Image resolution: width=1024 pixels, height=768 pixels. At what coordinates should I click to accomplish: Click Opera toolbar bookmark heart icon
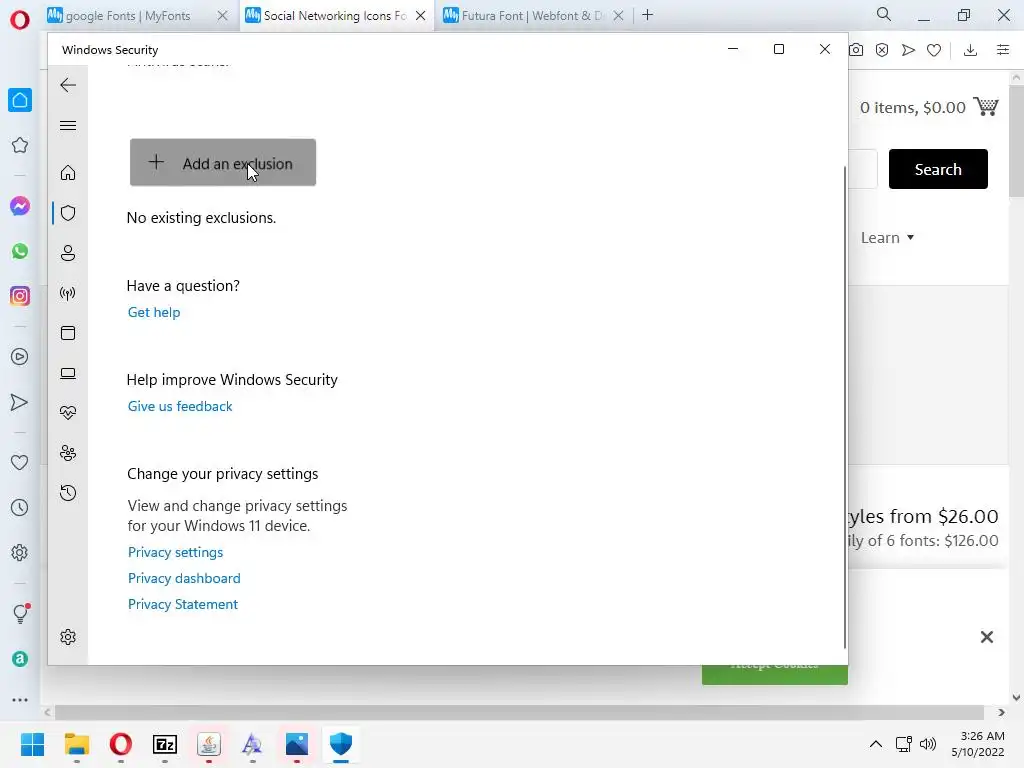[x=934, y=50]
